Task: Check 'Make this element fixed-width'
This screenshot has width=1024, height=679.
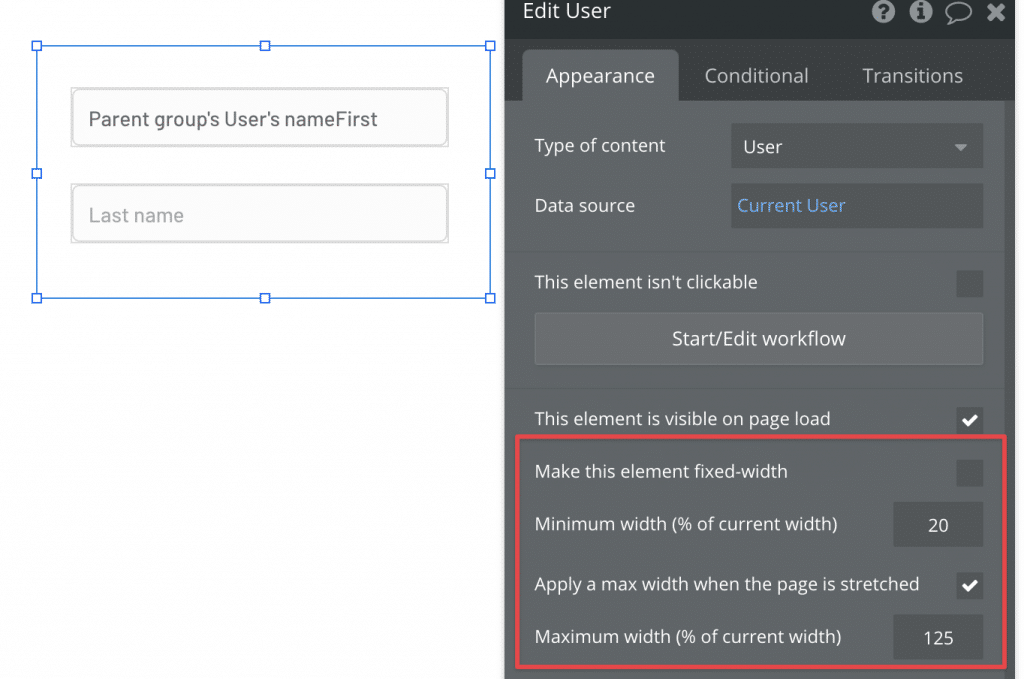Action: [969, 472]
